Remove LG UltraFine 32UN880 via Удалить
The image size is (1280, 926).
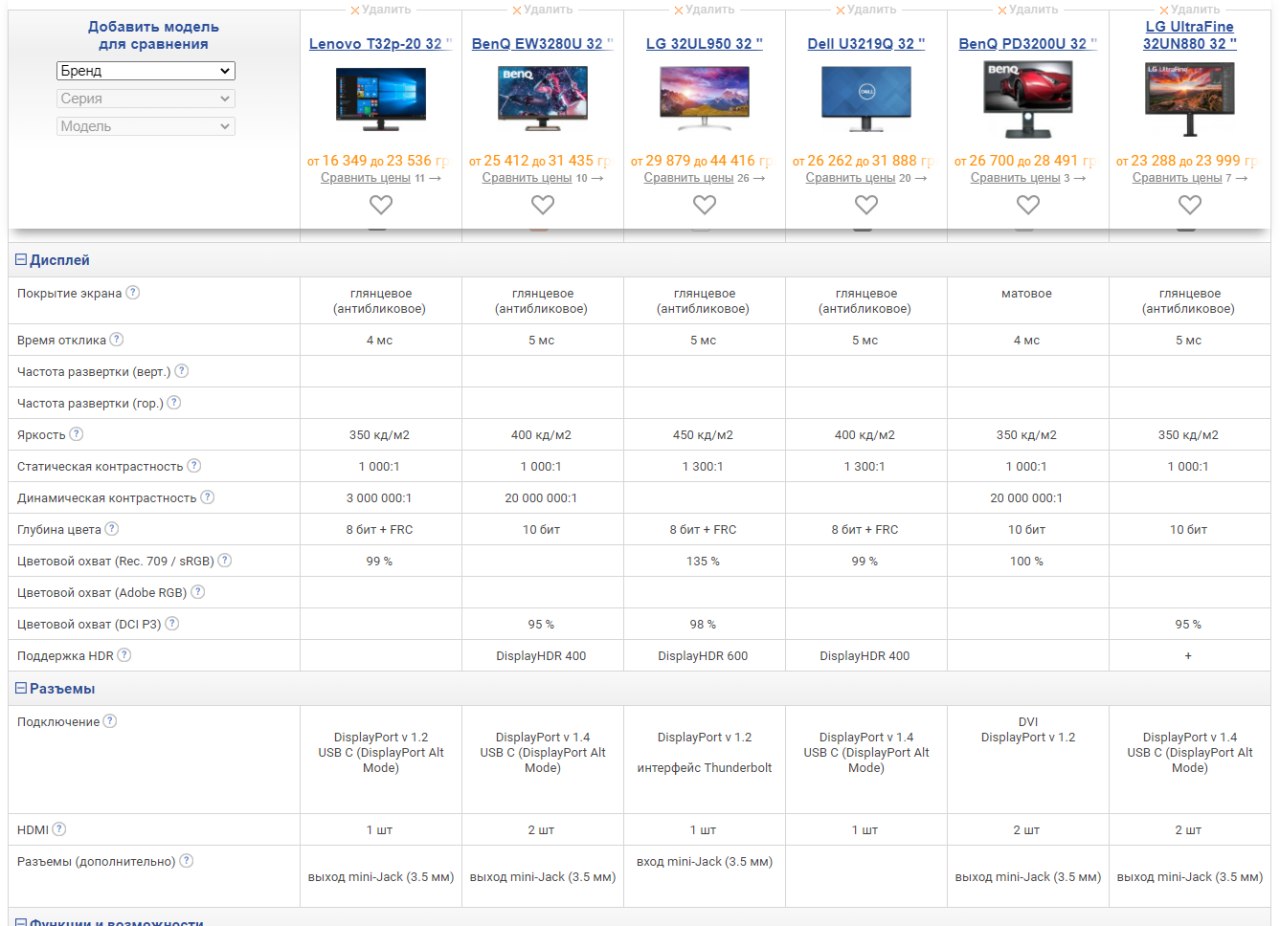(x=1189, y=9)
